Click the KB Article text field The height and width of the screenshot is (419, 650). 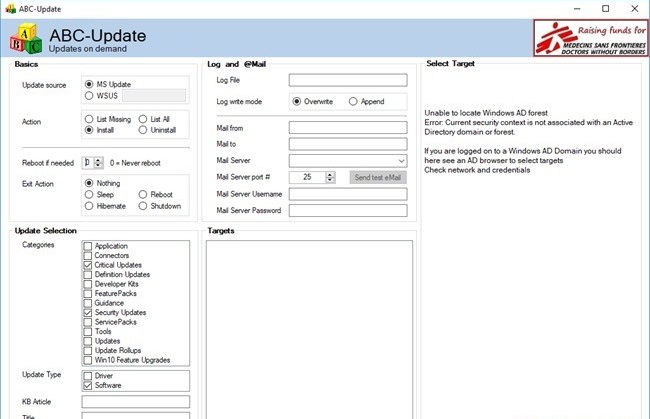pos(135,401)
